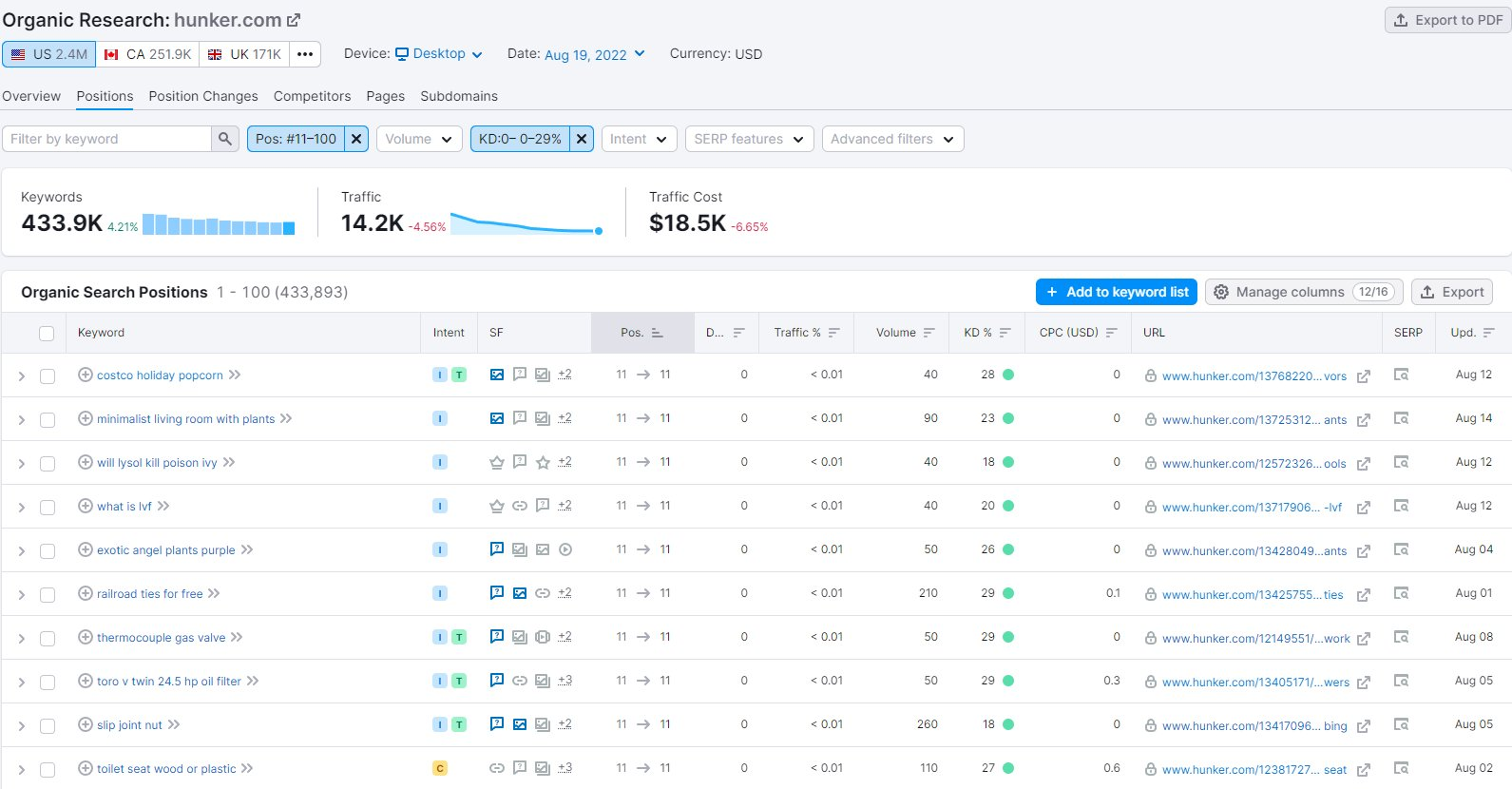The width and height of the screenshot is (1512, 789).
Task: Sort by CPC (USD) column sort icon
Action: tap(1111, 333)
